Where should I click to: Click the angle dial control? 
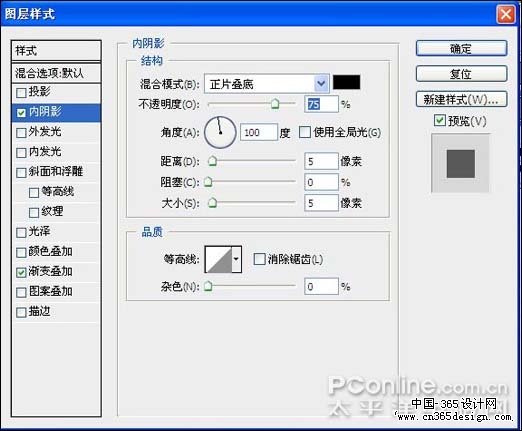coord(220,132)
